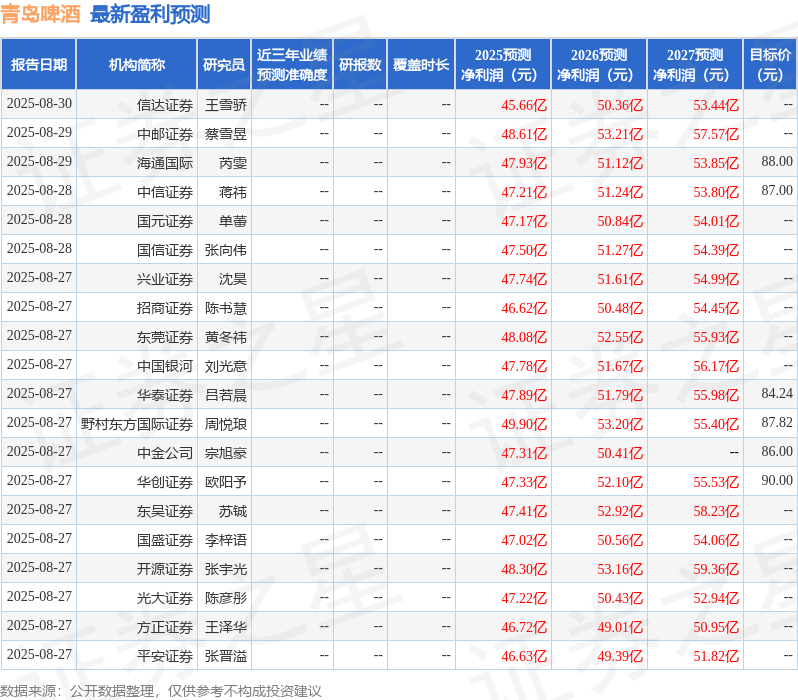This screenshot has height=700, width=798.
Task: Click the 2026预测净利润 column header
Action: (x=599, y=65)
